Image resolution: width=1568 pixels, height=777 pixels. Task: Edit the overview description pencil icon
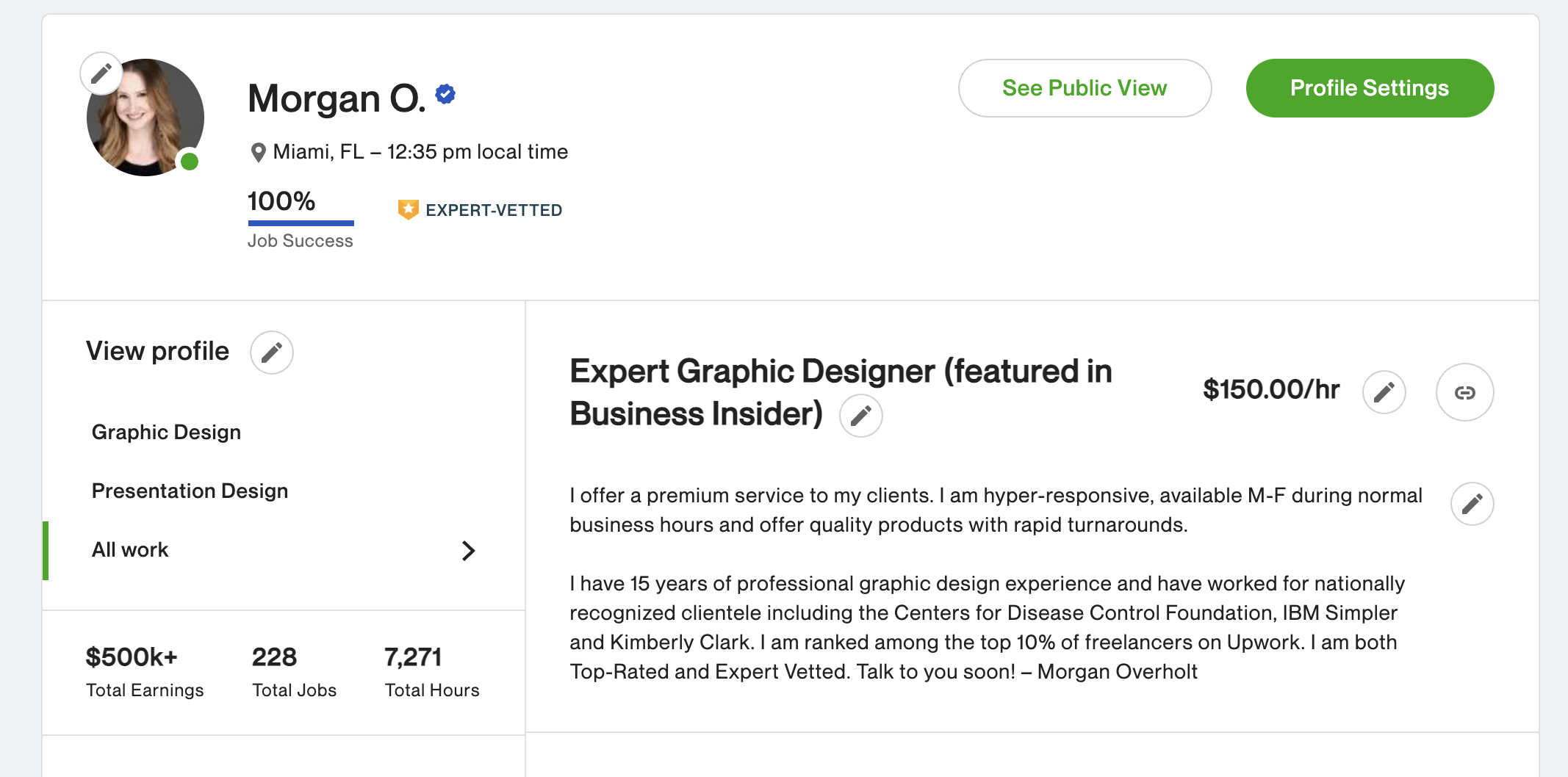coord(1472,504)
